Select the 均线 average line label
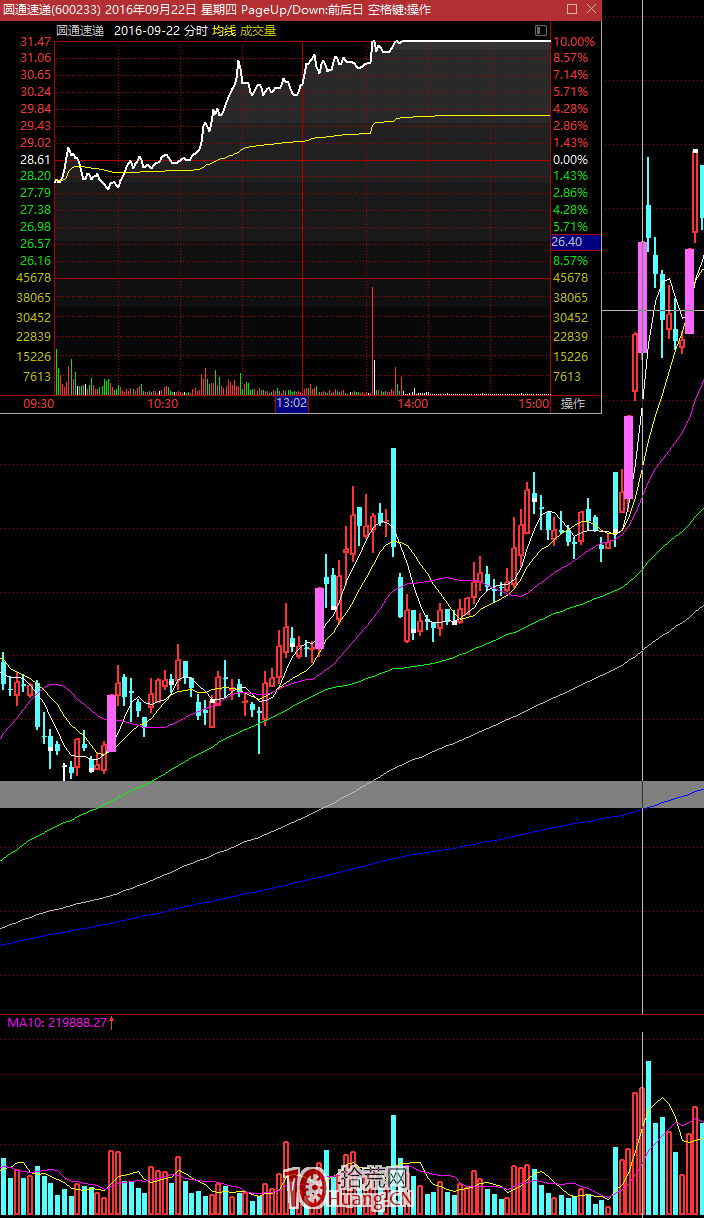The height and width of the screenshot is (1218, 704). point(224,31)
